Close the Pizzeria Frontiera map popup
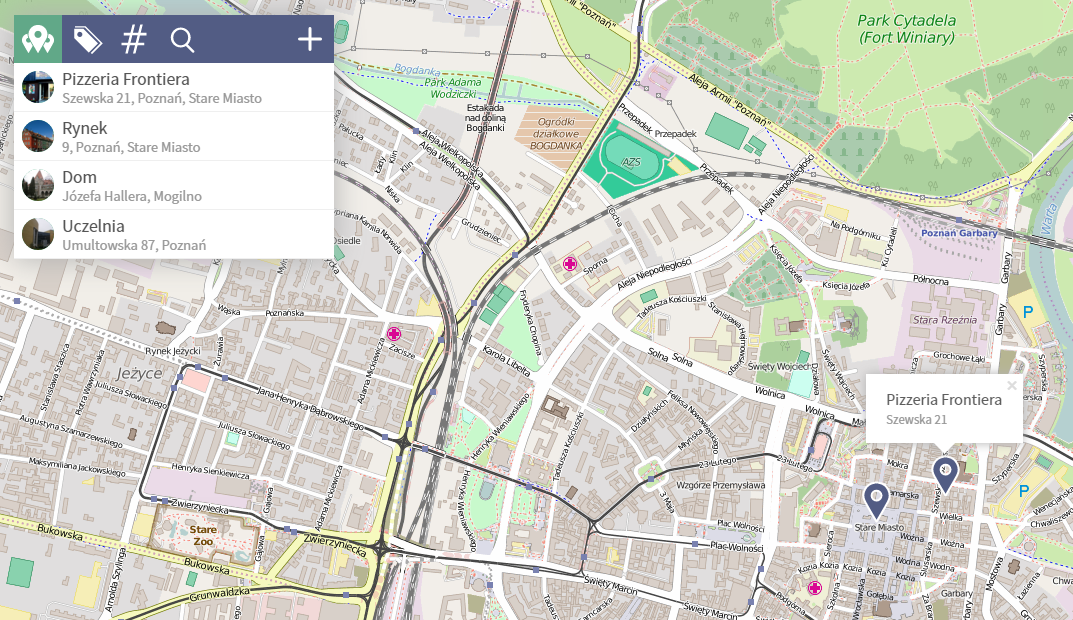Viewport: 1073px width, 620px height. [1012, 385]
